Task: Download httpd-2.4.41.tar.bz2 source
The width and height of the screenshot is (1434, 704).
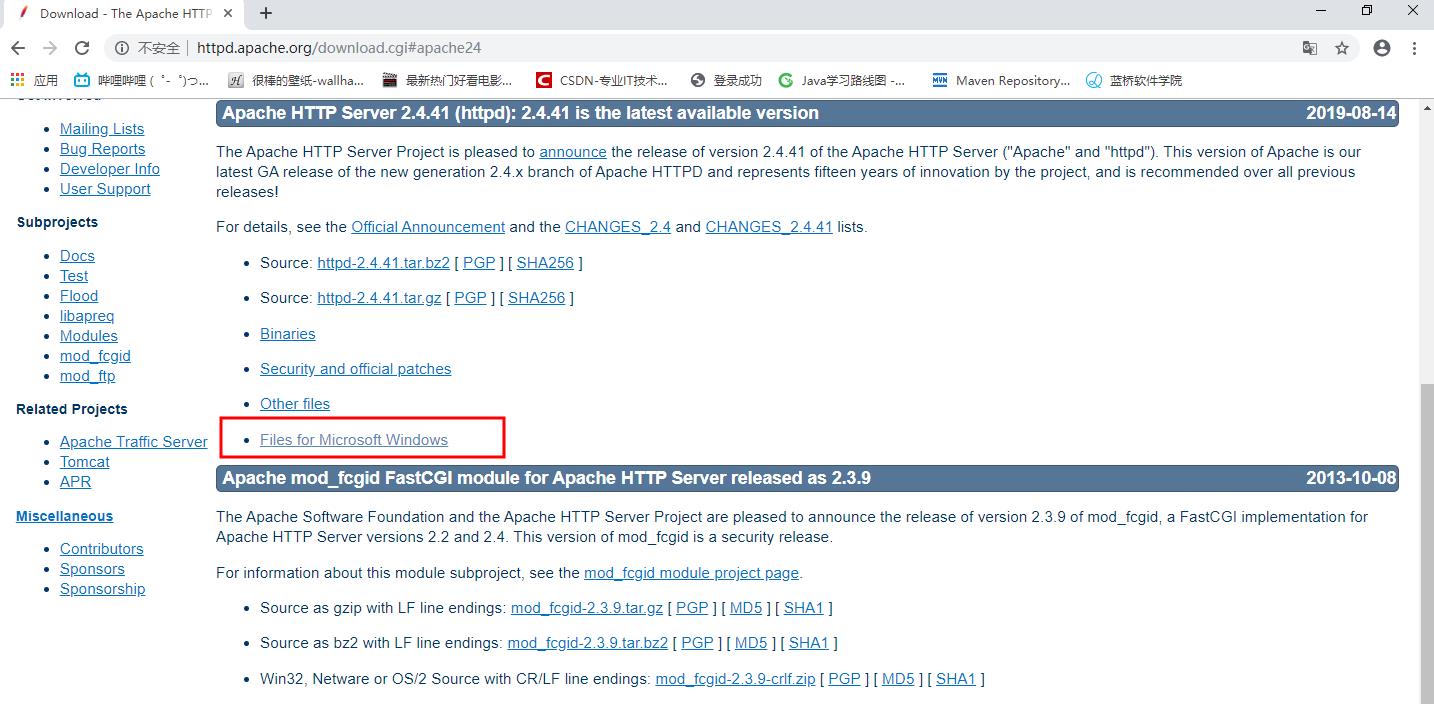Action: [x=383, y=263]
